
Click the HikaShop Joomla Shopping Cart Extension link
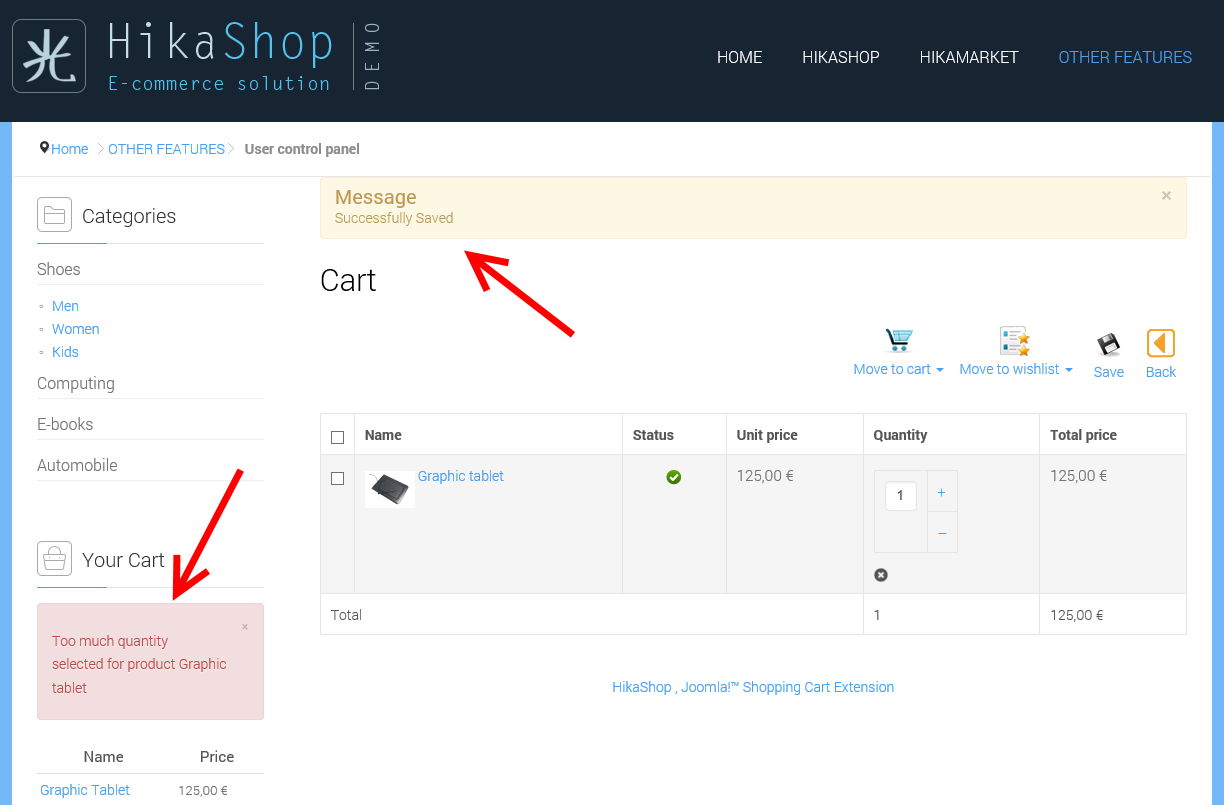(x=753, y=687)
